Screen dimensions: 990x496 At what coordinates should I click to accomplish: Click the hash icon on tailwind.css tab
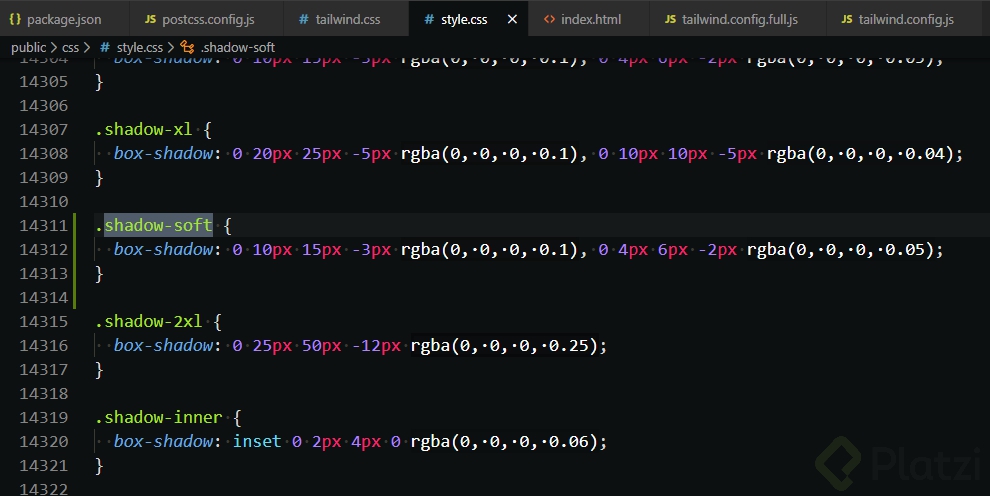(x=303, y=19)
